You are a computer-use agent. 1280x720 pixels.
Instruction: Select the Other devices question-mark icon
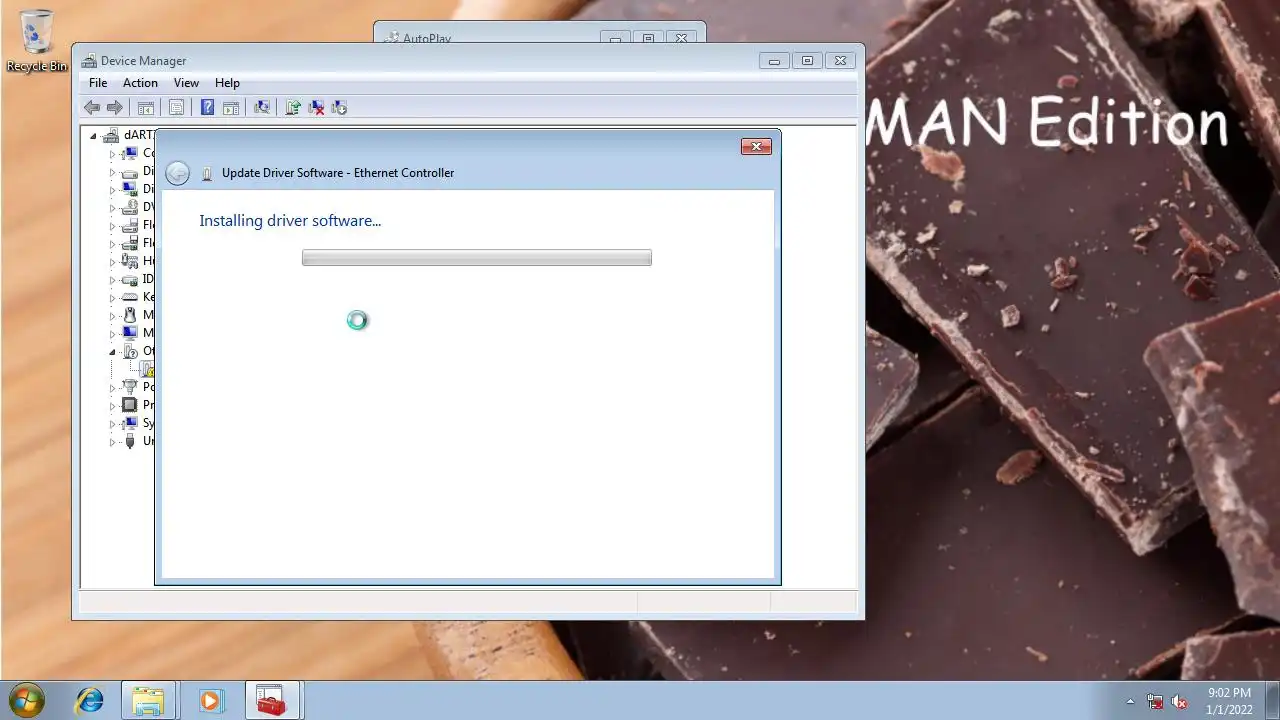pyautogui.click(x=129, y=351)
